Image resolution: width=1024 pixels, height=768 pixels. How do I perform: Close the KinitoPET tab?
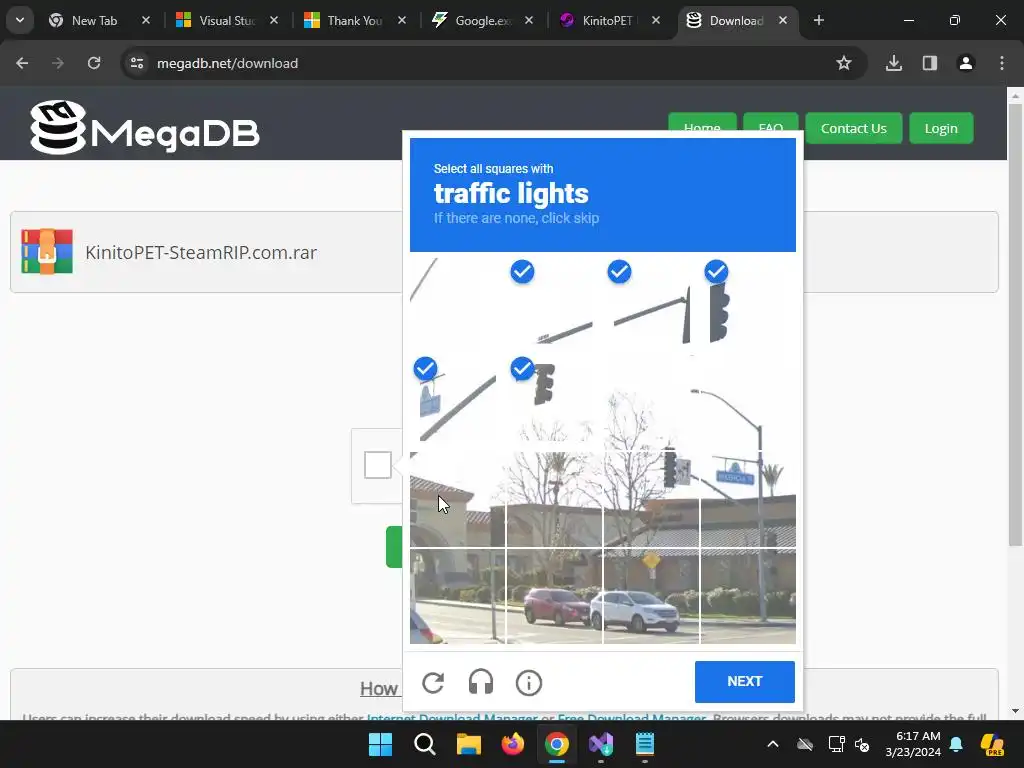click(x=656, y=20)
